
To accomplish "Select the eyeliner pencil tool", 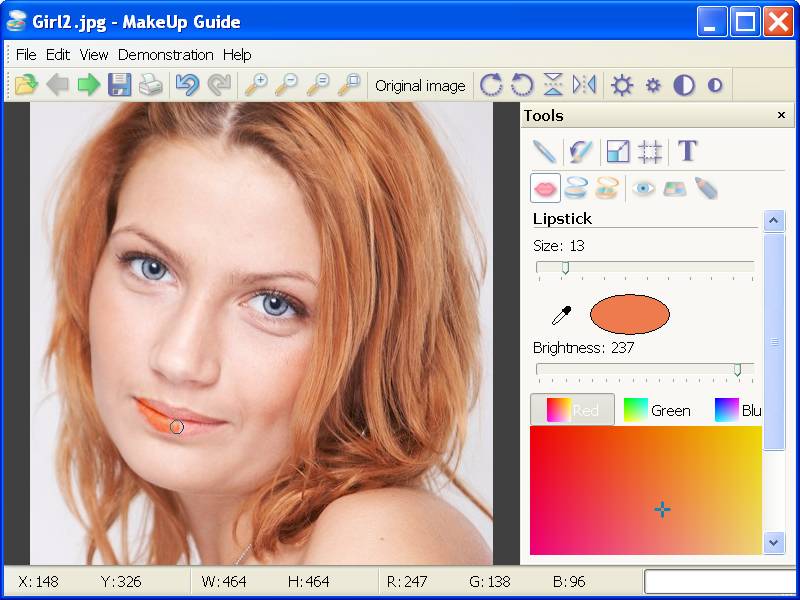I will 705,187.
